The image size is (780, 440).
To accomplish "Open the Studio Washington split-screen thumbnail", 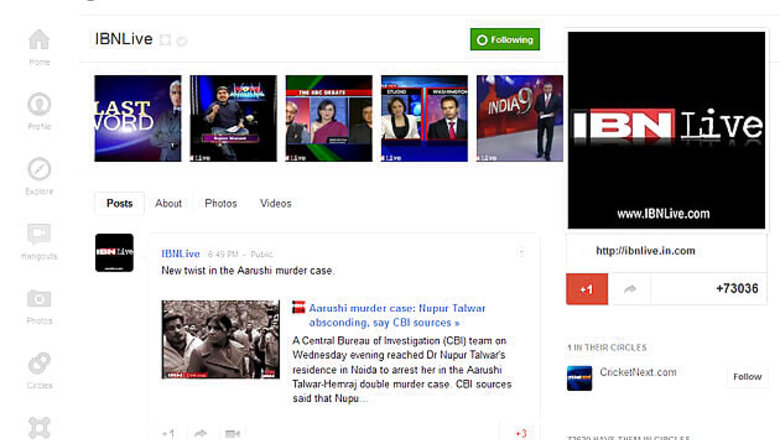I will [424, 118].
